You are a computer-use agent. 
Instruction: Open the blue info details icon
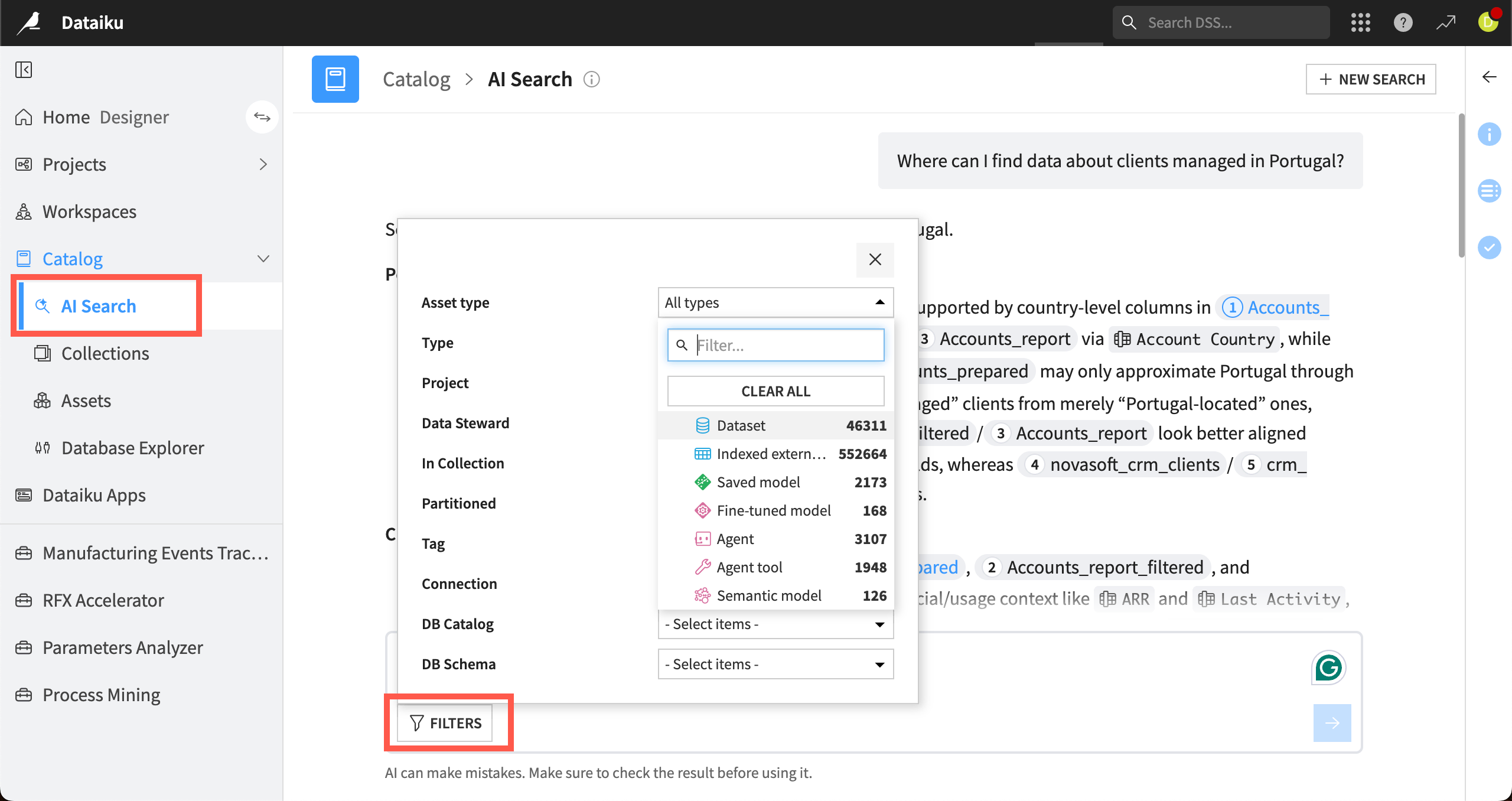1489,134
